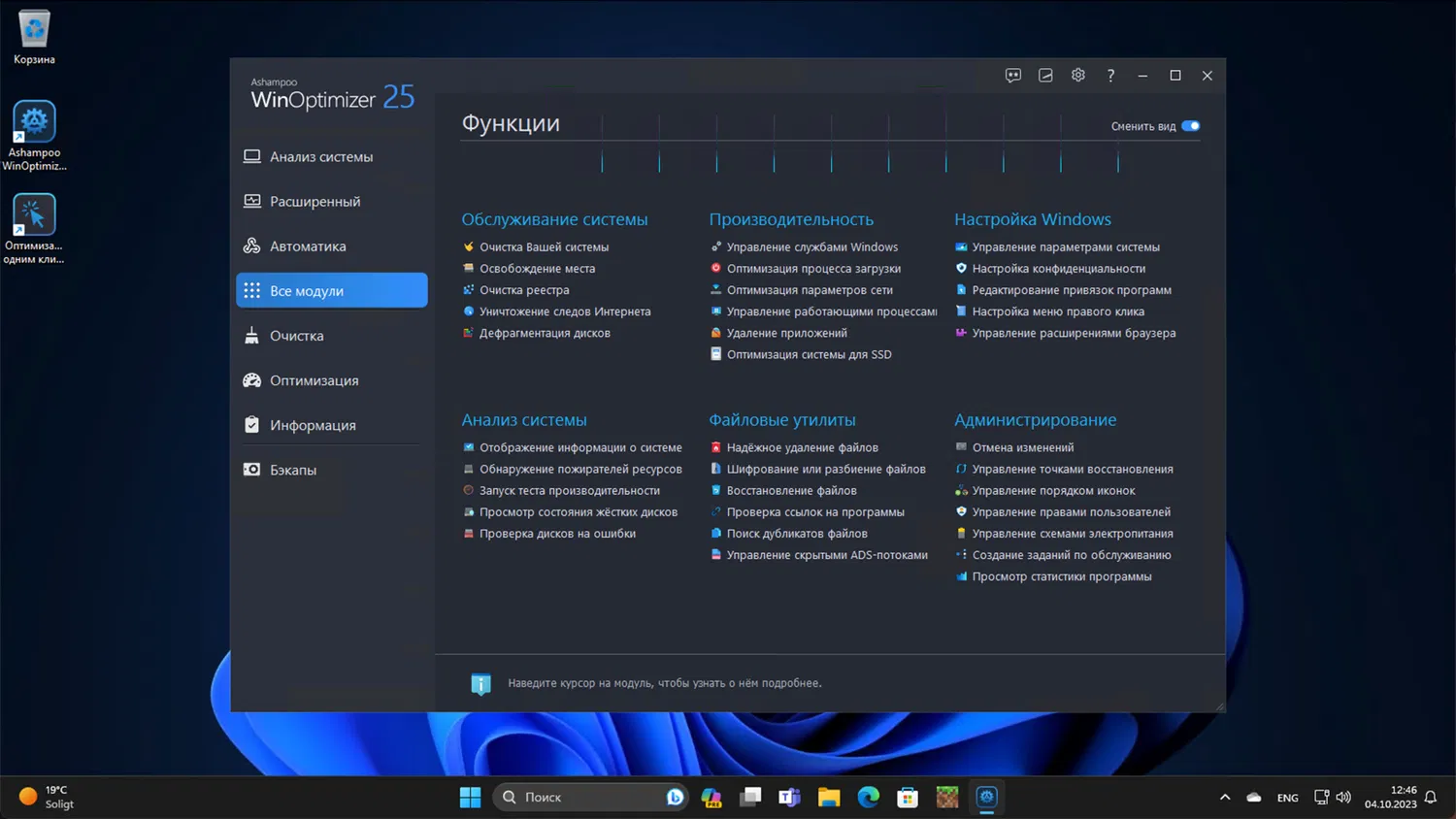Click icon beside 'Оптимизация системы для SSD'
The height and width of the screenshot is (819, 1456).
coord(716,354)
